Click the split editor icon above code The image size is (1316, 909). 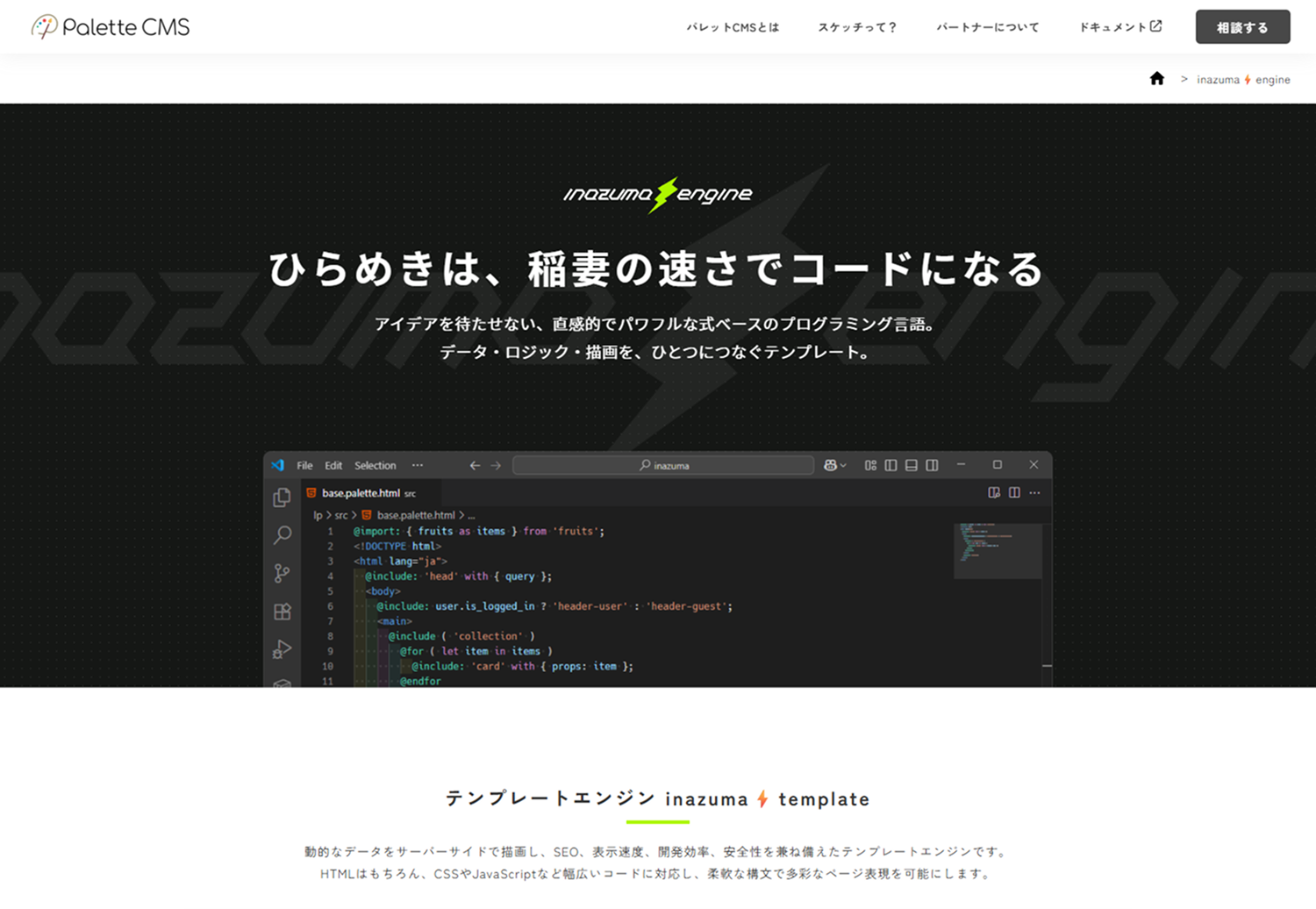[x=1014, y=493]
